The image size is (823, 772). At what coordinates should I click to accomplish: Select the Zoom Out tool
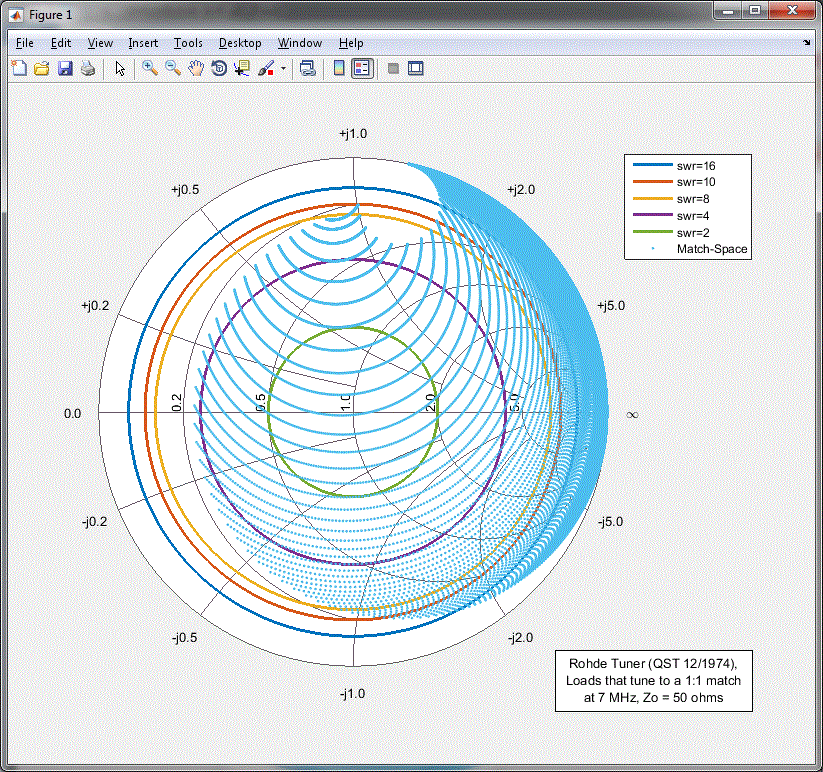pyautogui.click(x=171, y=68)
